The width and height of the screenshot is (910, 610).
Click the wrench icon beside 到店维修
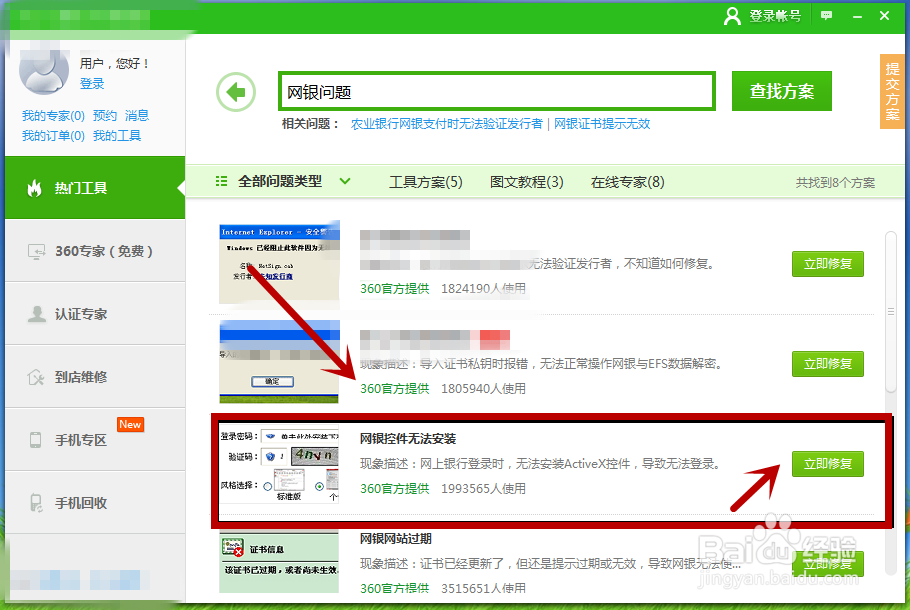point(36,377)
